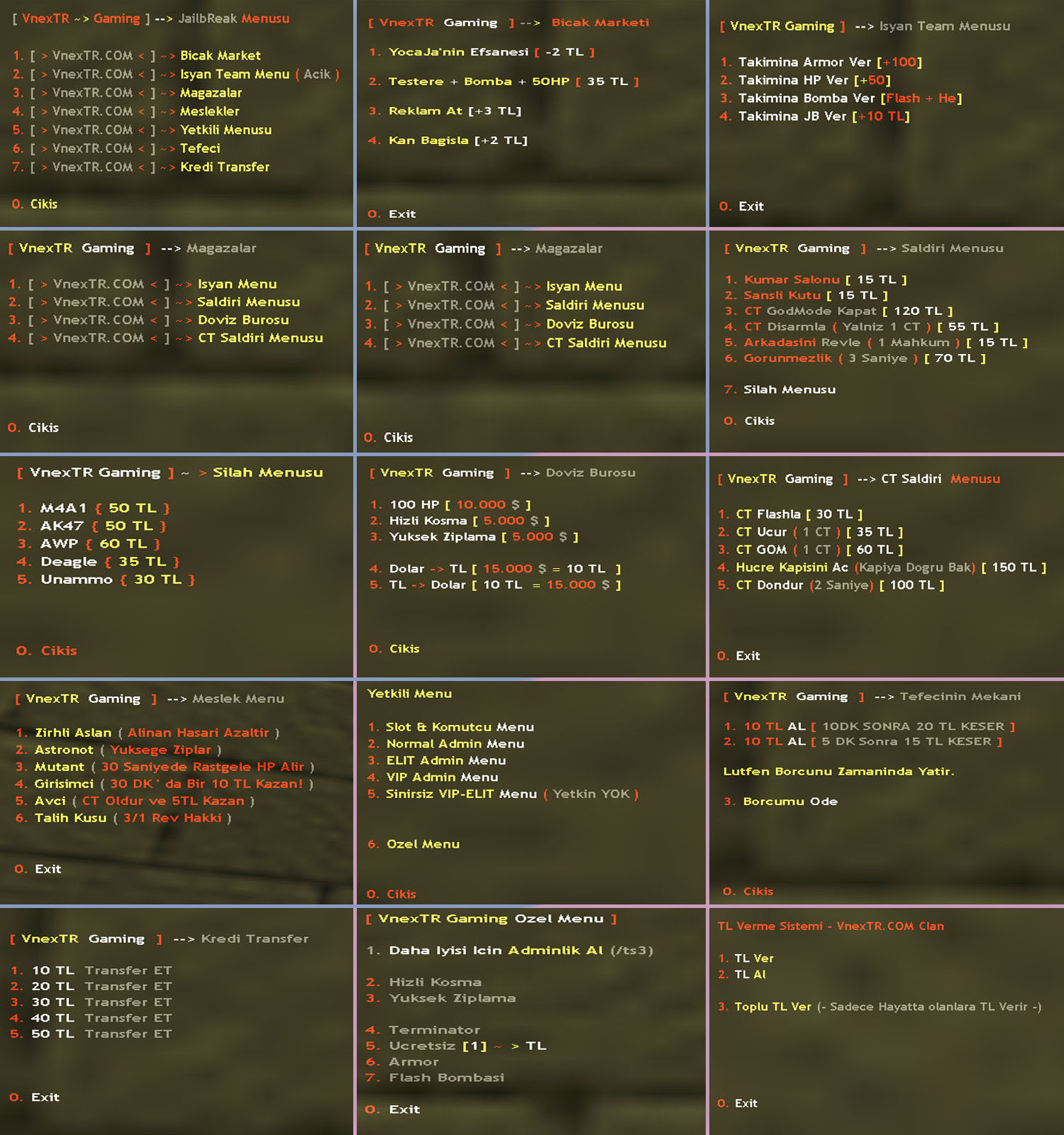Open VIP Admin Menu
The image size is (1064, 1135).
(433, 777)
